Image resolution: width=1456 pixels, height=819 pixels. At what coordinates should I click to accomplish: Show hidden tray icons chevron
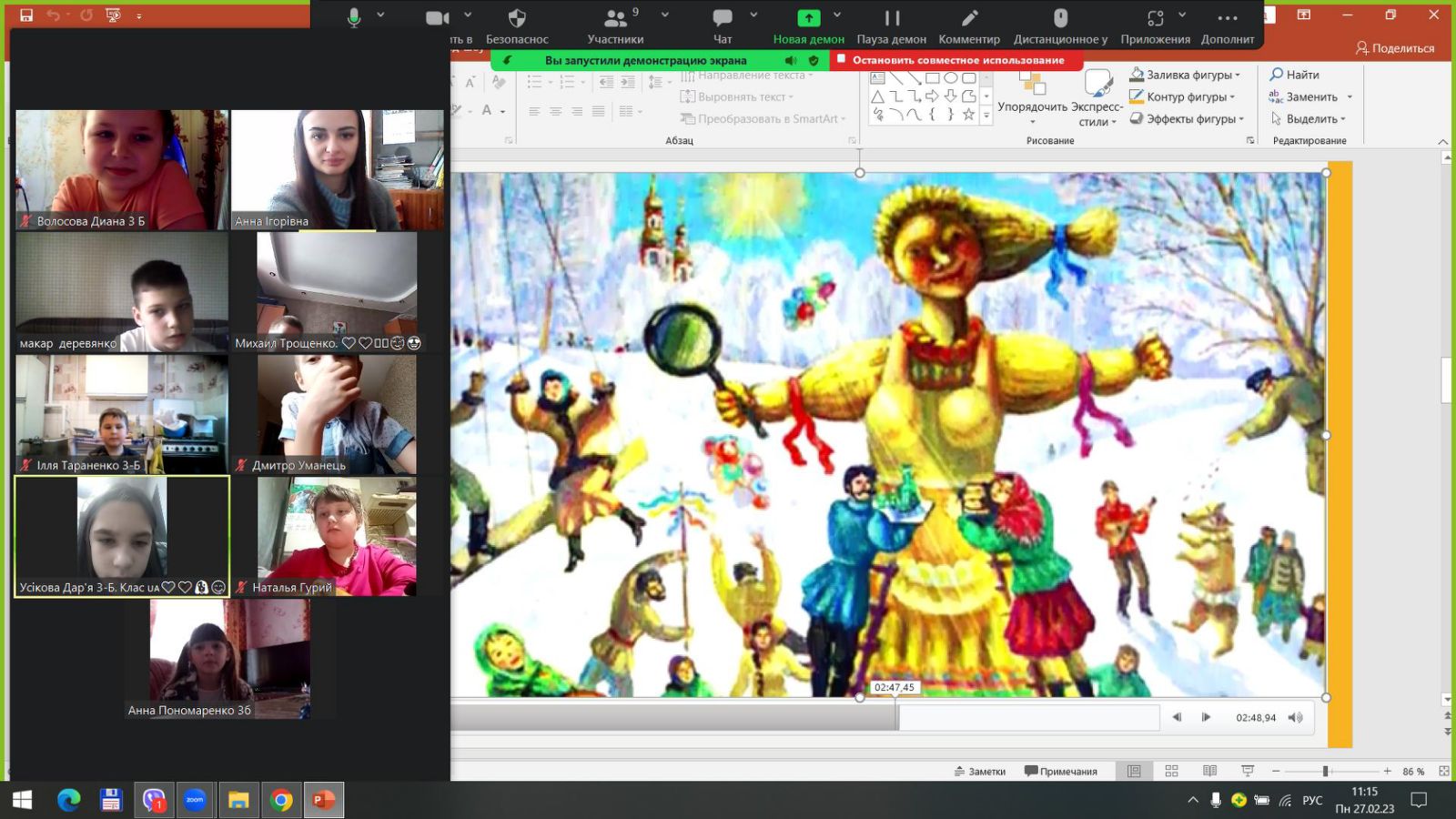(x=1193, y=800)
